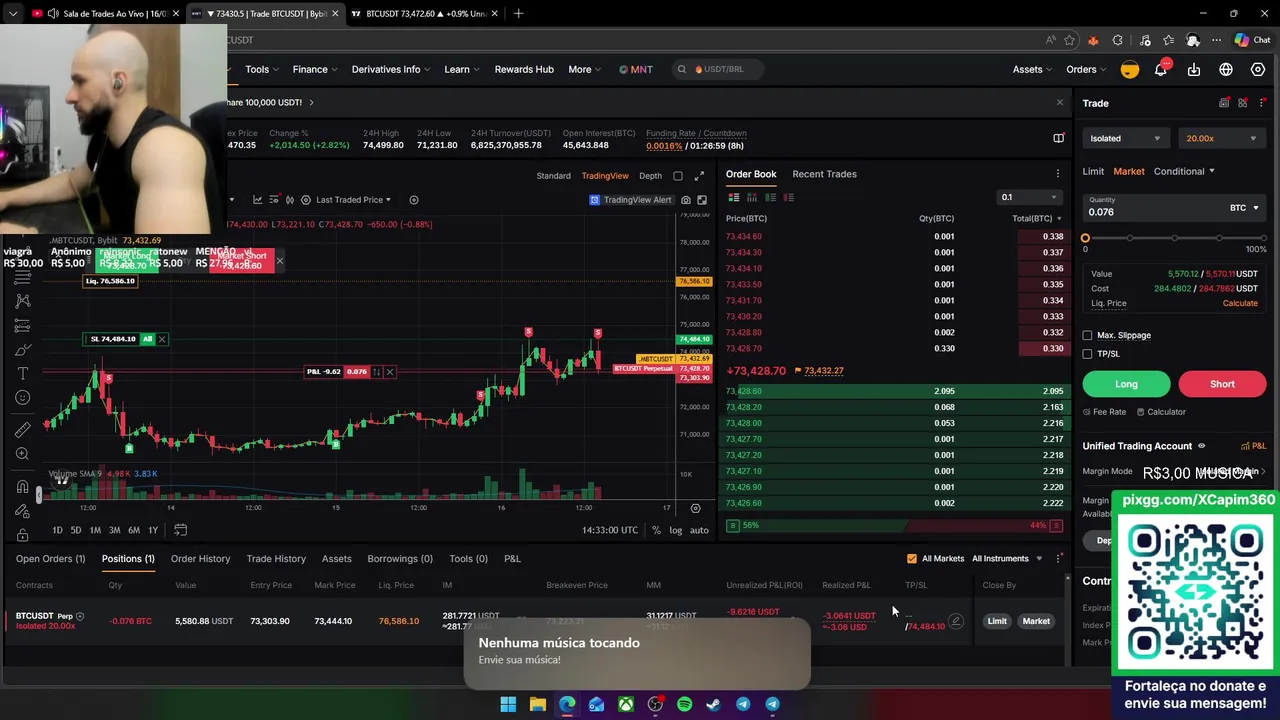This screenshot has width=1280, height=720.
Task: Select the brush drawing tool
Action: pyautogui.click(x=22, y=349)
